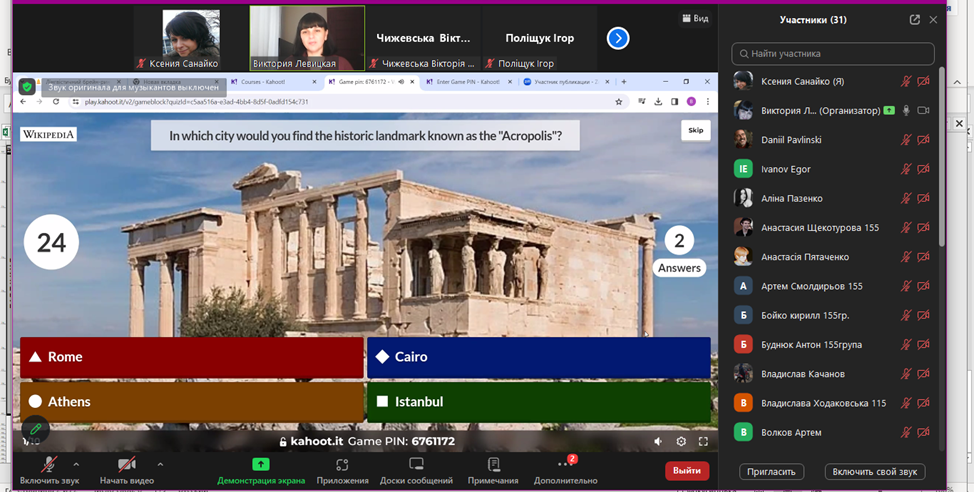Expand video options arrow beside camera
Screen dimensions: 974x492
pos(160,464)
